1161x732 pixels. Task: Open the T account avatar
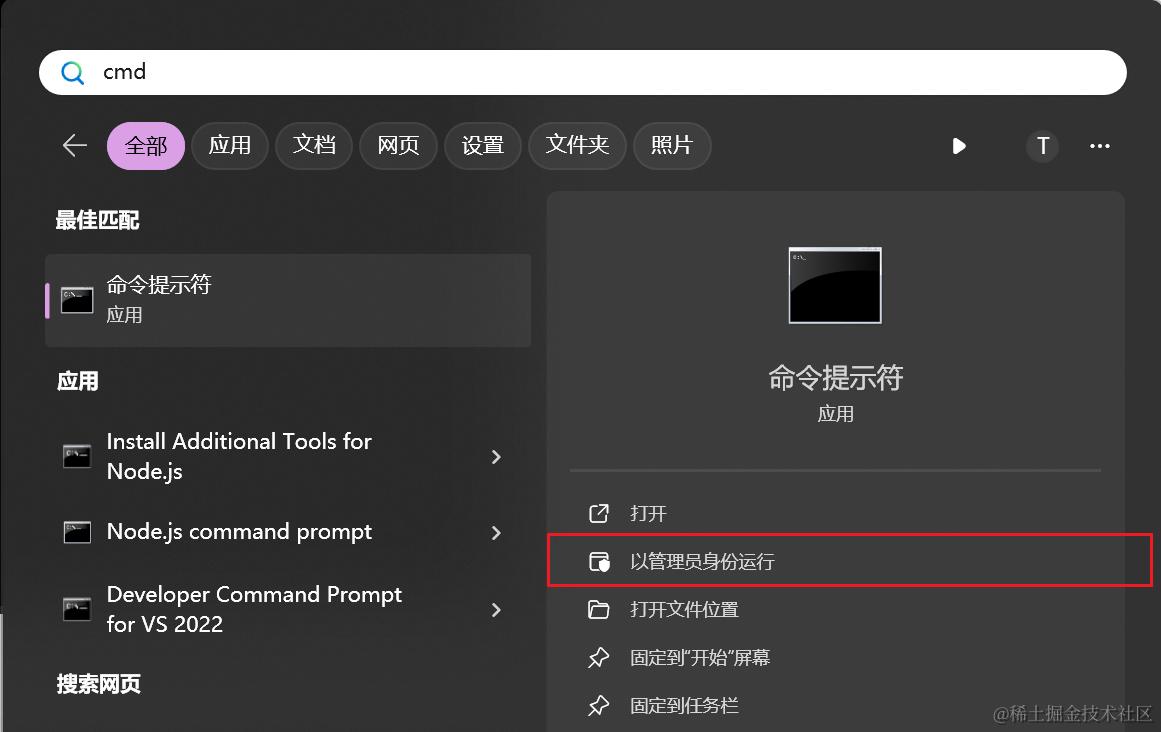click(1043, 146)
